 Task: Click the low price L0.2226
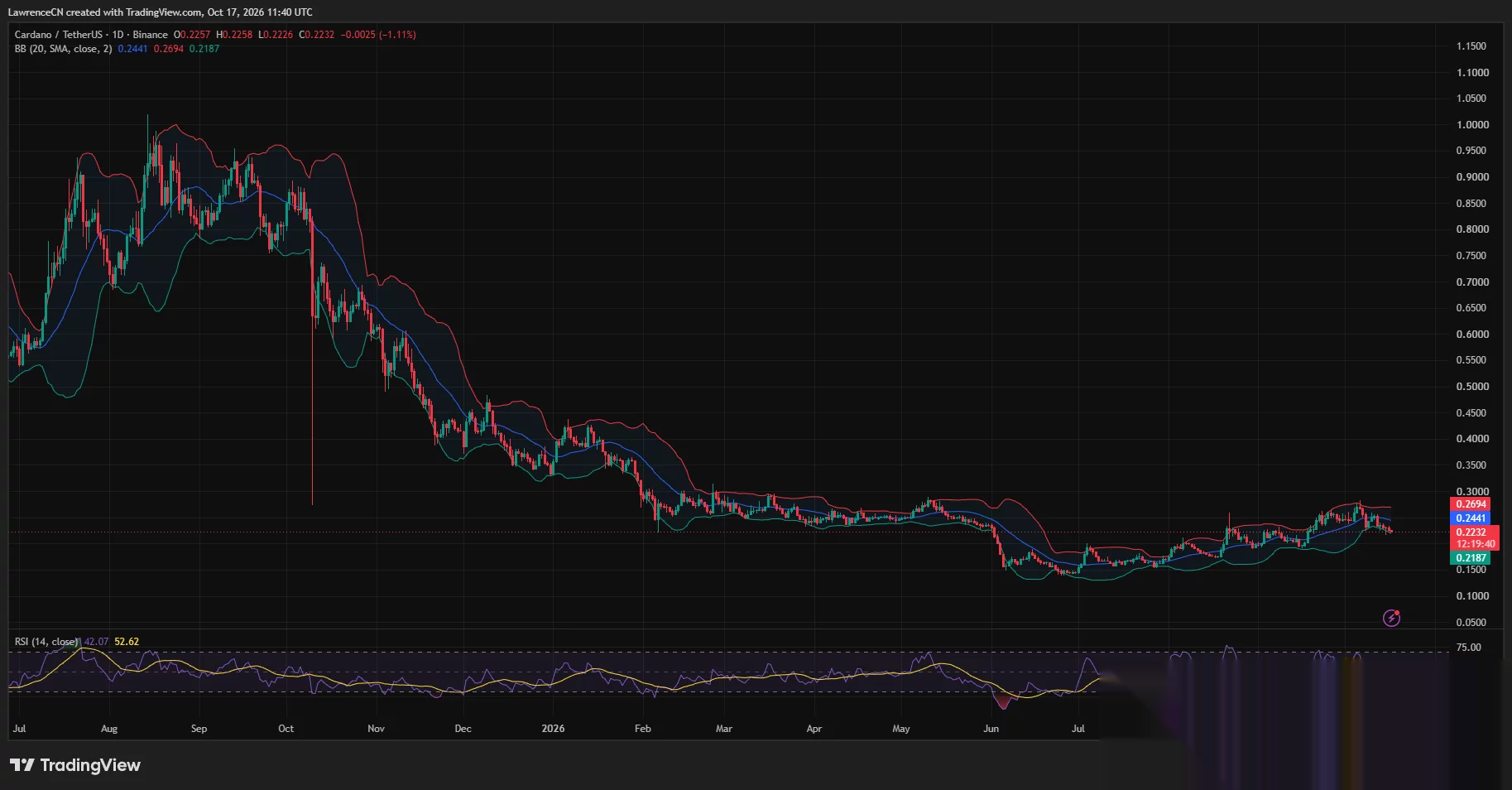(276, 35)
